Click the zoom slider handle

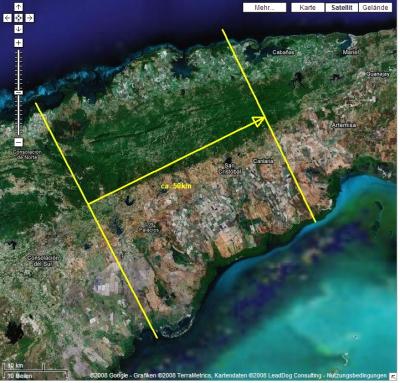coord(19,92)
